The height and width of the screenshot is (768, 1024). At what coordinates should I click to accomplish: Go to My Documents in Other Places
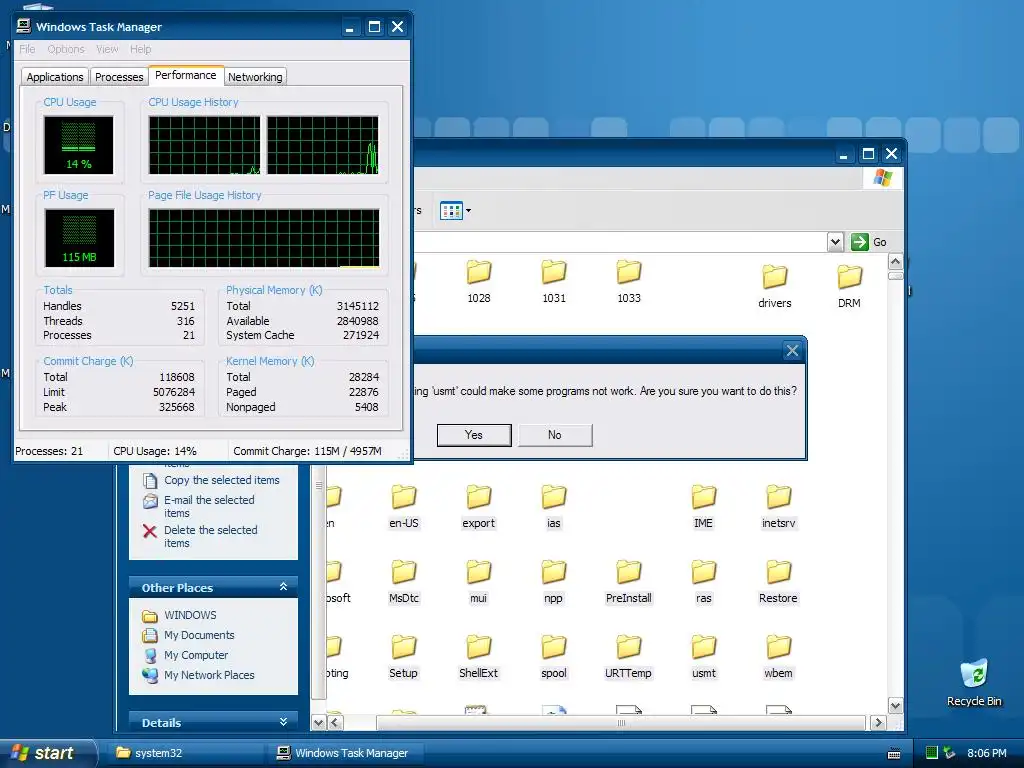tap(189, 635)
